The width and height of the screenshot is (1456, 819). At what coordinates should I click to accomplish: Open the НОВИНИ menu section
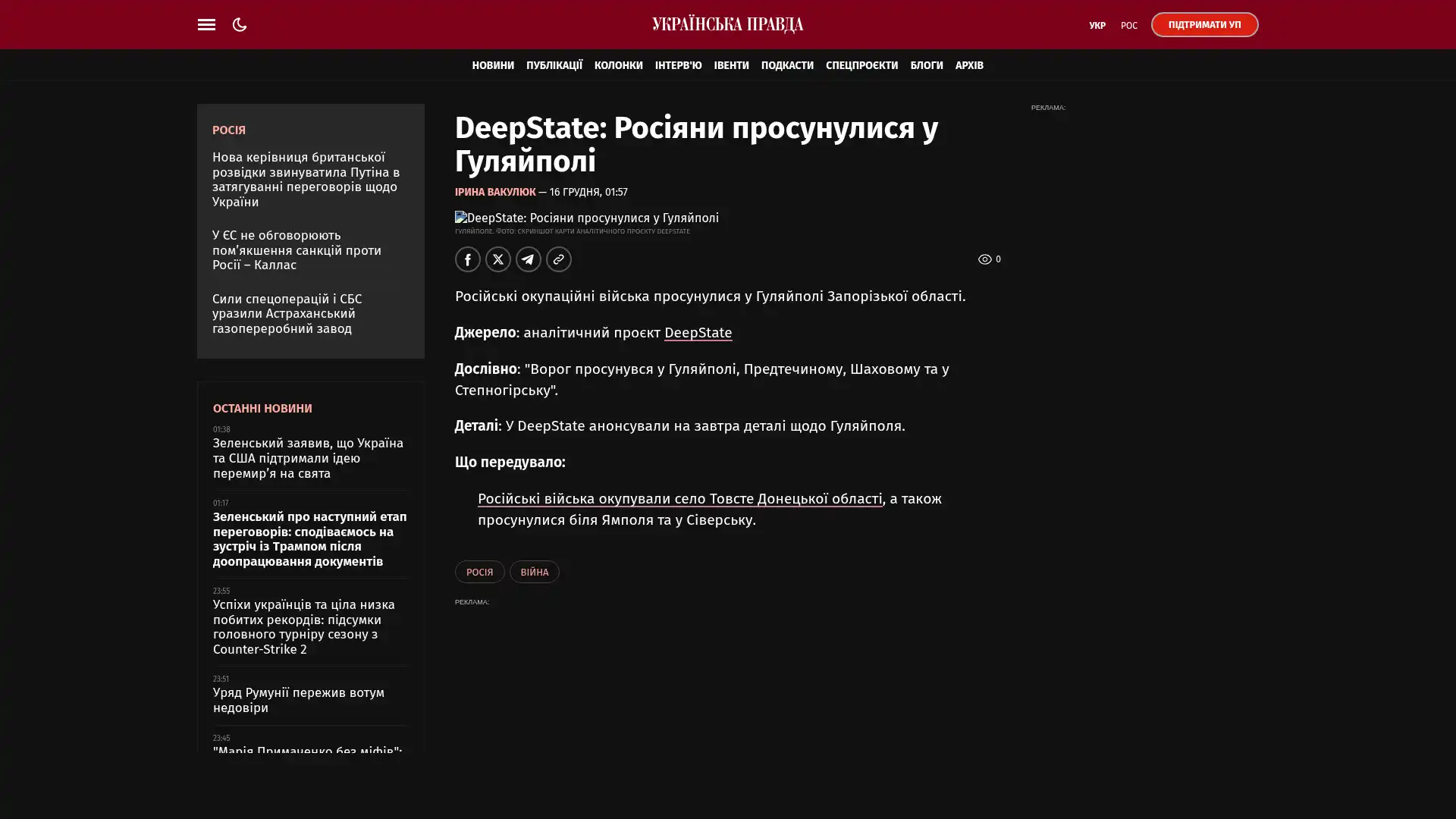pyautogui.click(x=493, y=65)
